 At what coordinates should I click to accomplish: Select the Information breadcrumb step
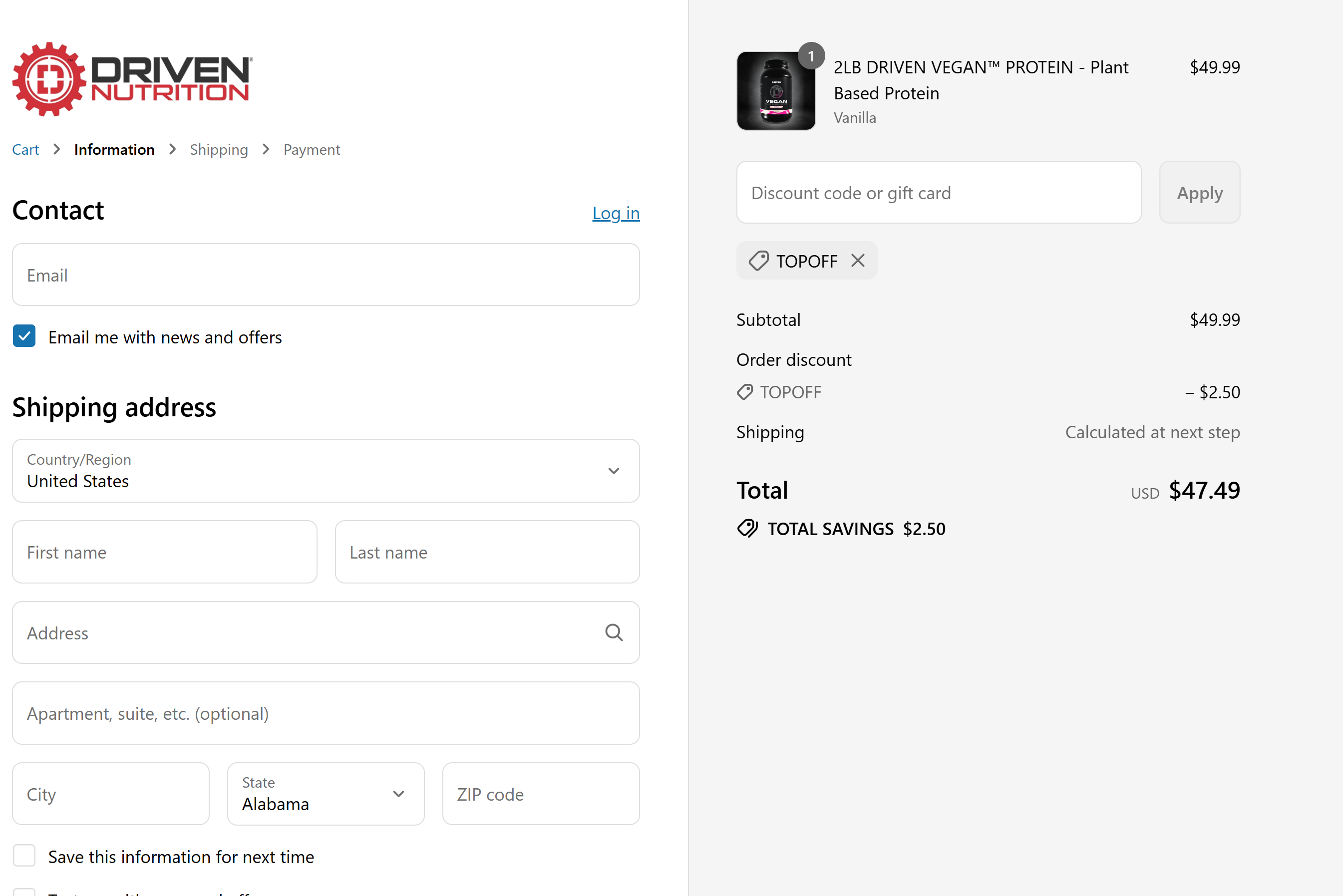tap(114, 150)
